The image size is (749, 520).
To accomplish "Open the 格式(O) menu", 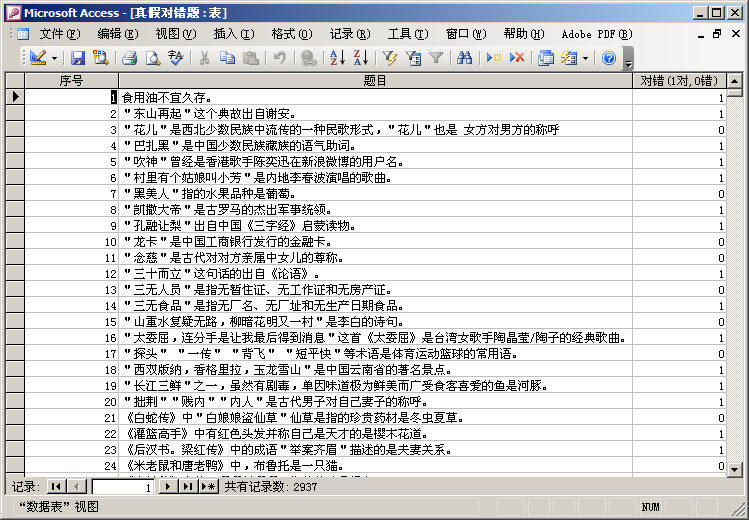I will (291, 34).
